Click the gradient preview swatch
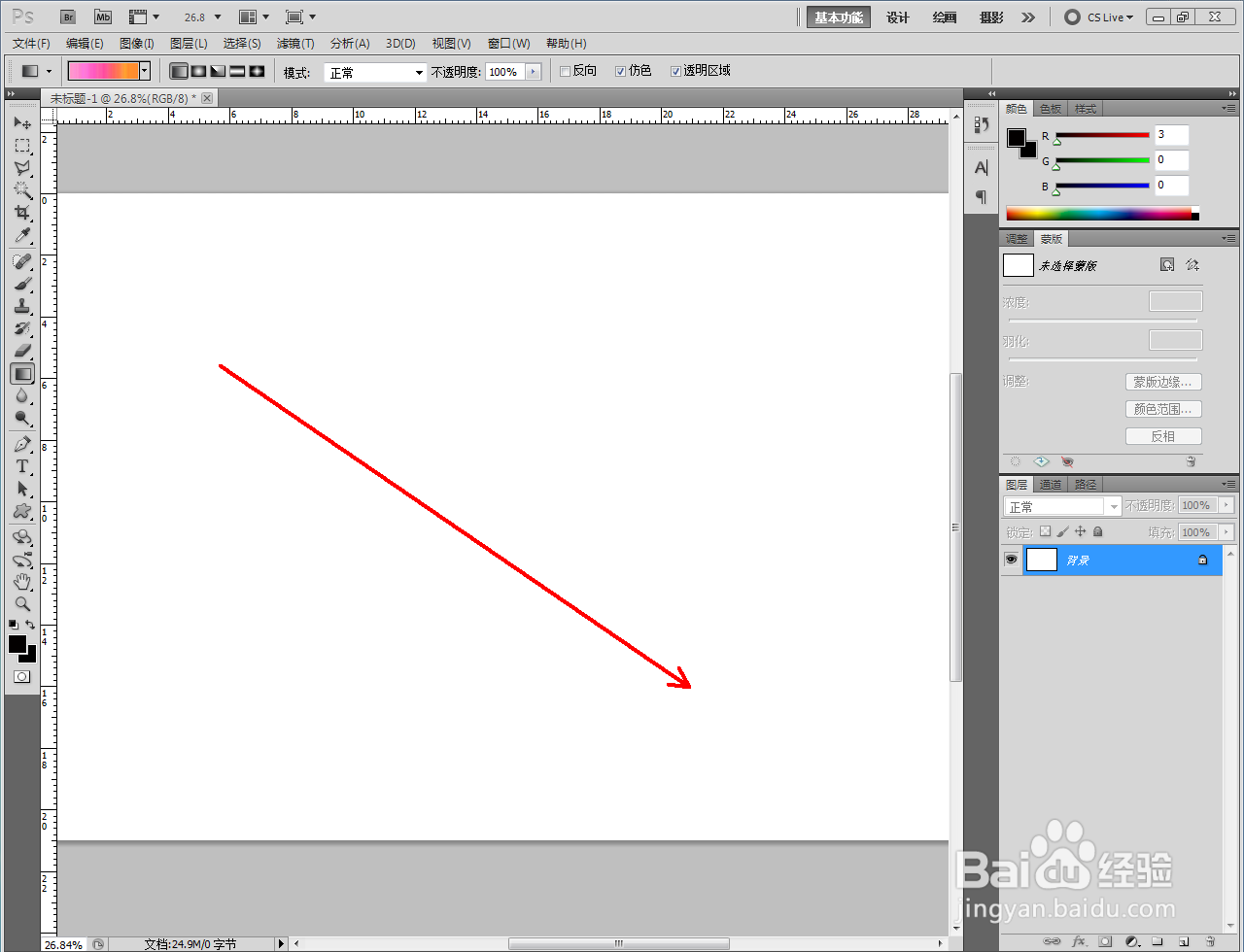Image resolution: width=1244 pixels, height=952 pixels. pos(103,71)
